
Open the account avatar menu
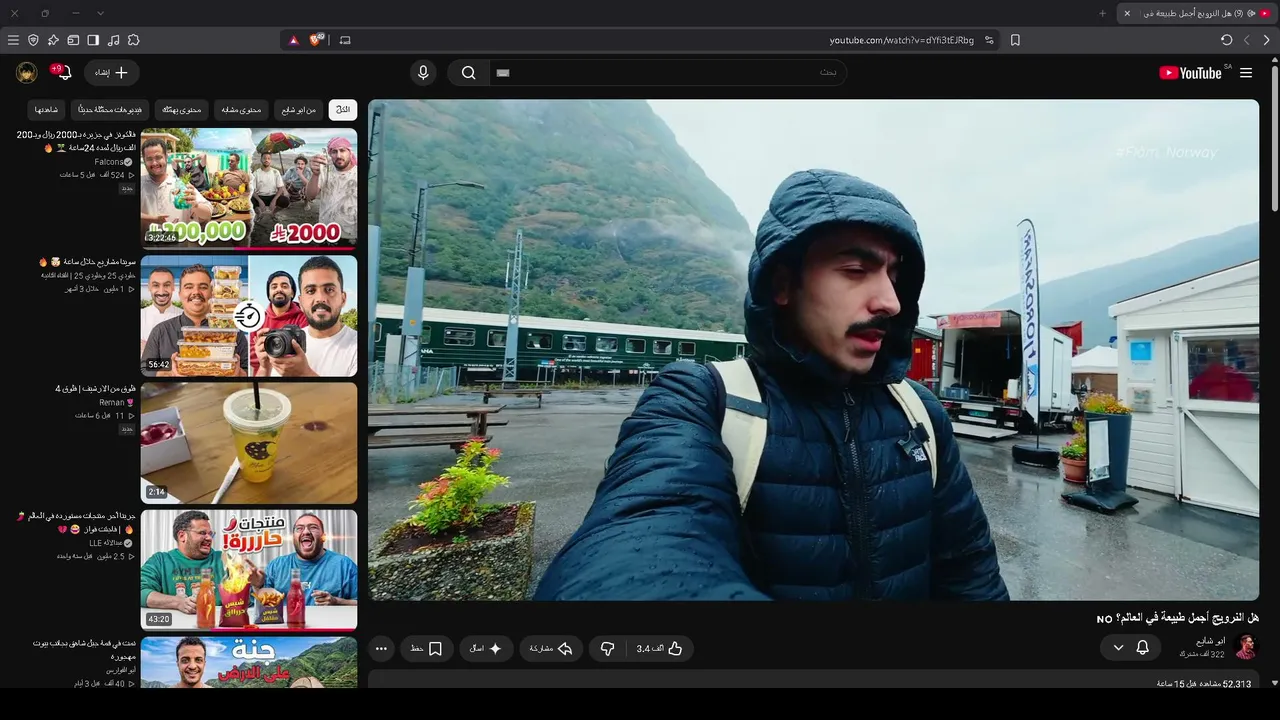click(x=27, y=73)
